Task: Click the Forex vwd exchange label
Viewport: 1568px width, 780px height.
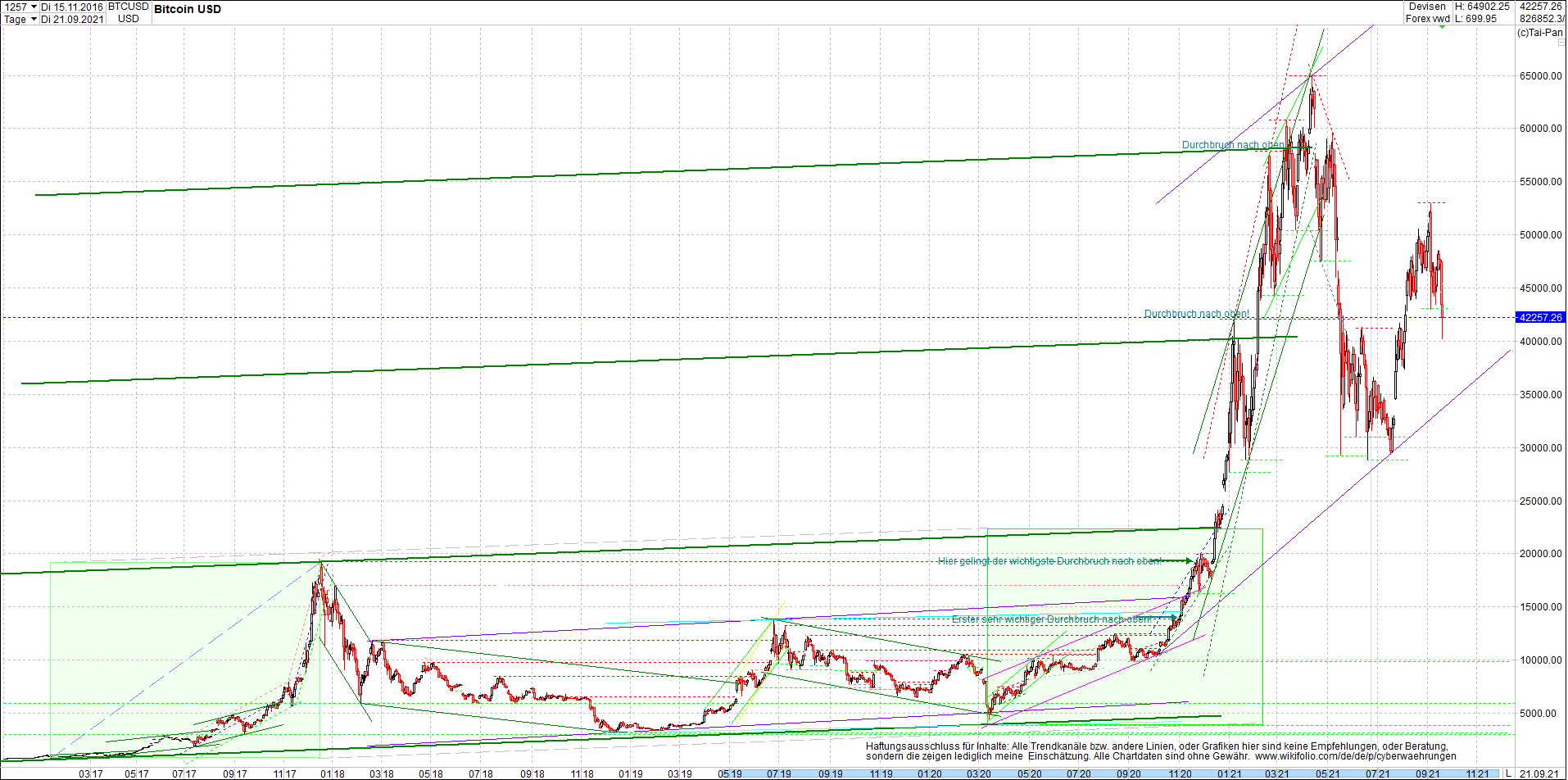Action: click(x=1428, y=18)
